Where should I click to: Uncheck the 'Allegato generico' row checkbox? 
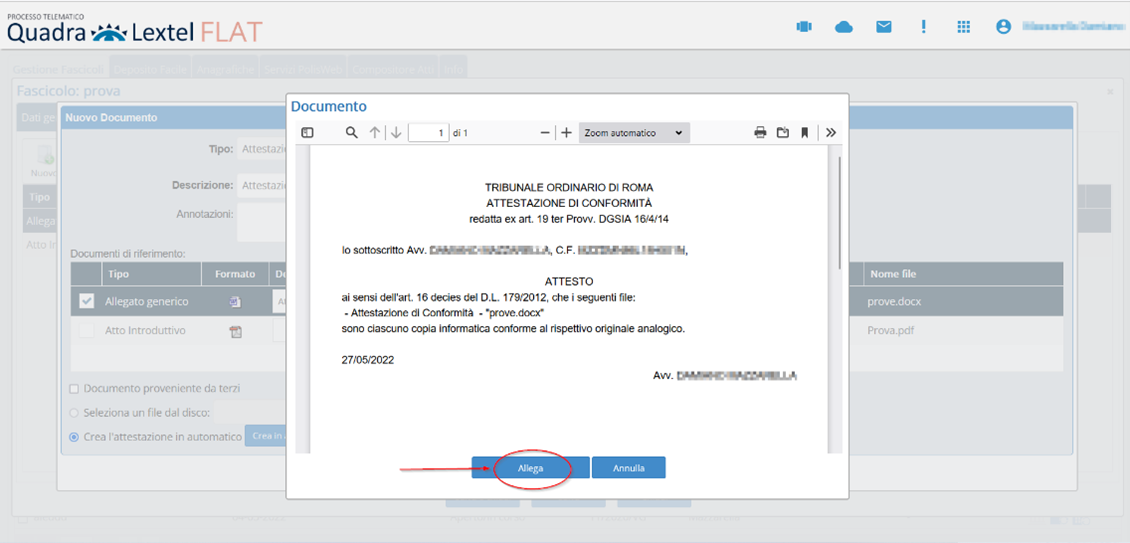coord(86,301)
